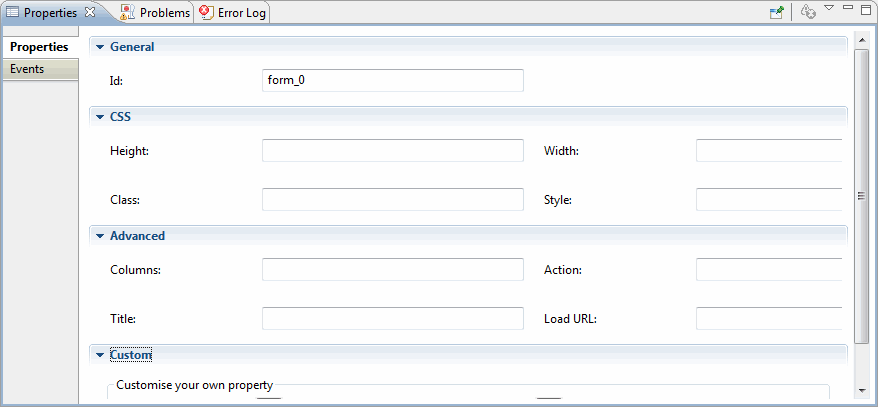Screen dimensions: 878x407
Task: Click the Columns input field
Action: tap(393, 269)
